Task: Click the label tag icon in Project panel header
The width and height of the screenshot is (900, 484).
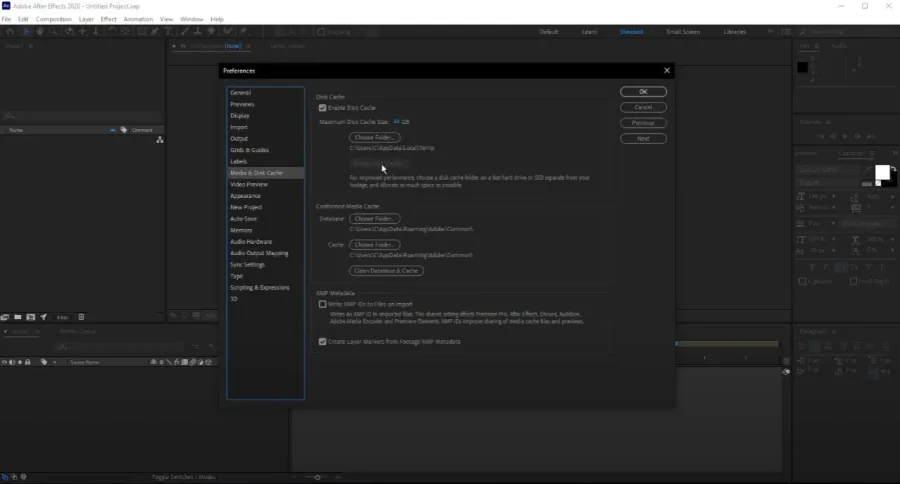Action: (x=123, y=130)
